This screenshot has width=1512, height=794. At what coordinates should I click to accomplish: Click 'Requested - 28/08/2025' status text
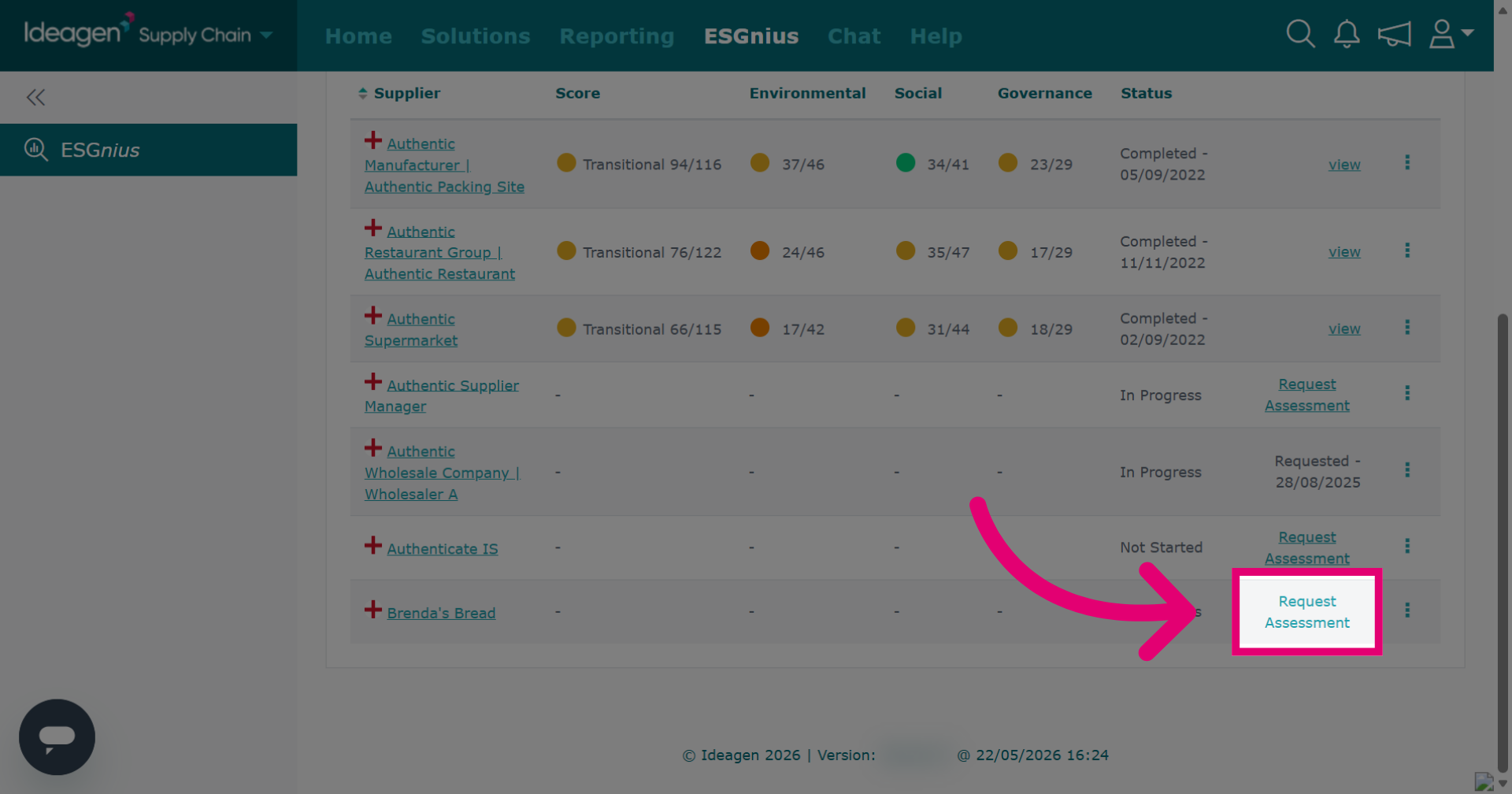1317,472
